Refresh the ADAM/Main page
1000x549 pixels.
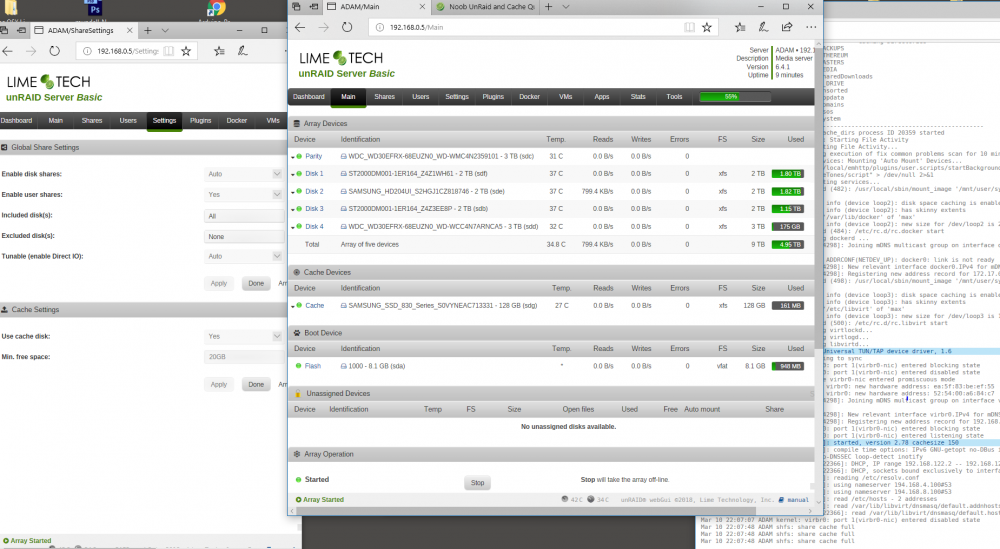(x=347, y=27)
